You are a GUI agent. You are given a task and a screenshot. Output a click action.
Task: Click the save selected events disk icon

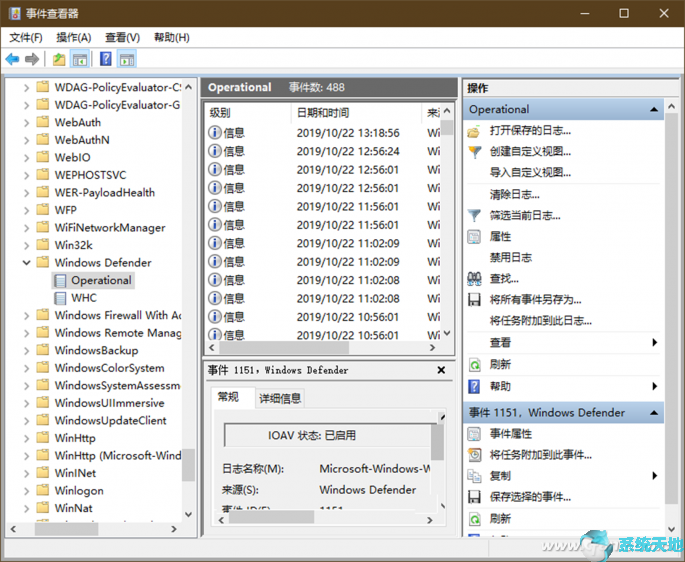tap(474, 497)
